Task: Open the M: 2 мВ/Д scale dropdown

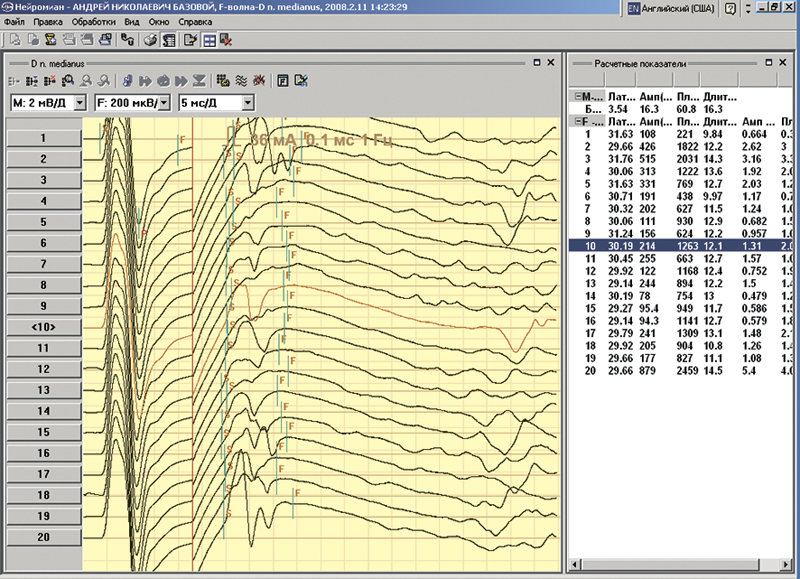Action: click(80, 103)
